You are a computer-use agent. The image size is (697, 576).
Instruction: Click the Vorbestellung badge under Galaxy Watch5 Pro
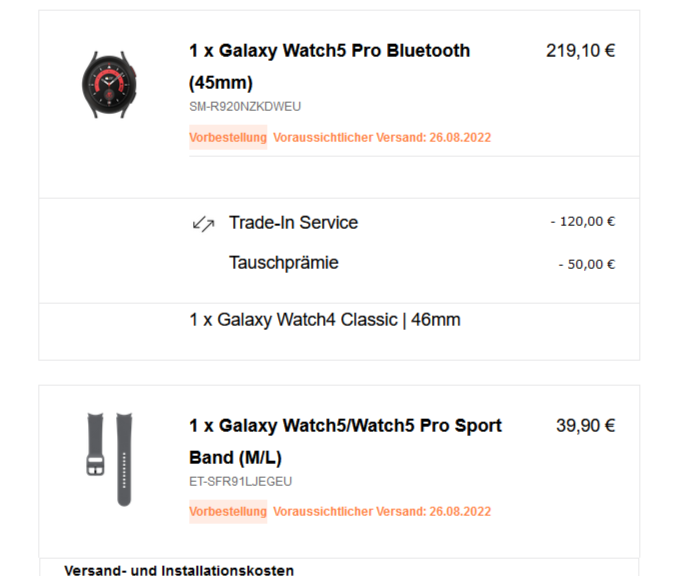pos(228,137)
